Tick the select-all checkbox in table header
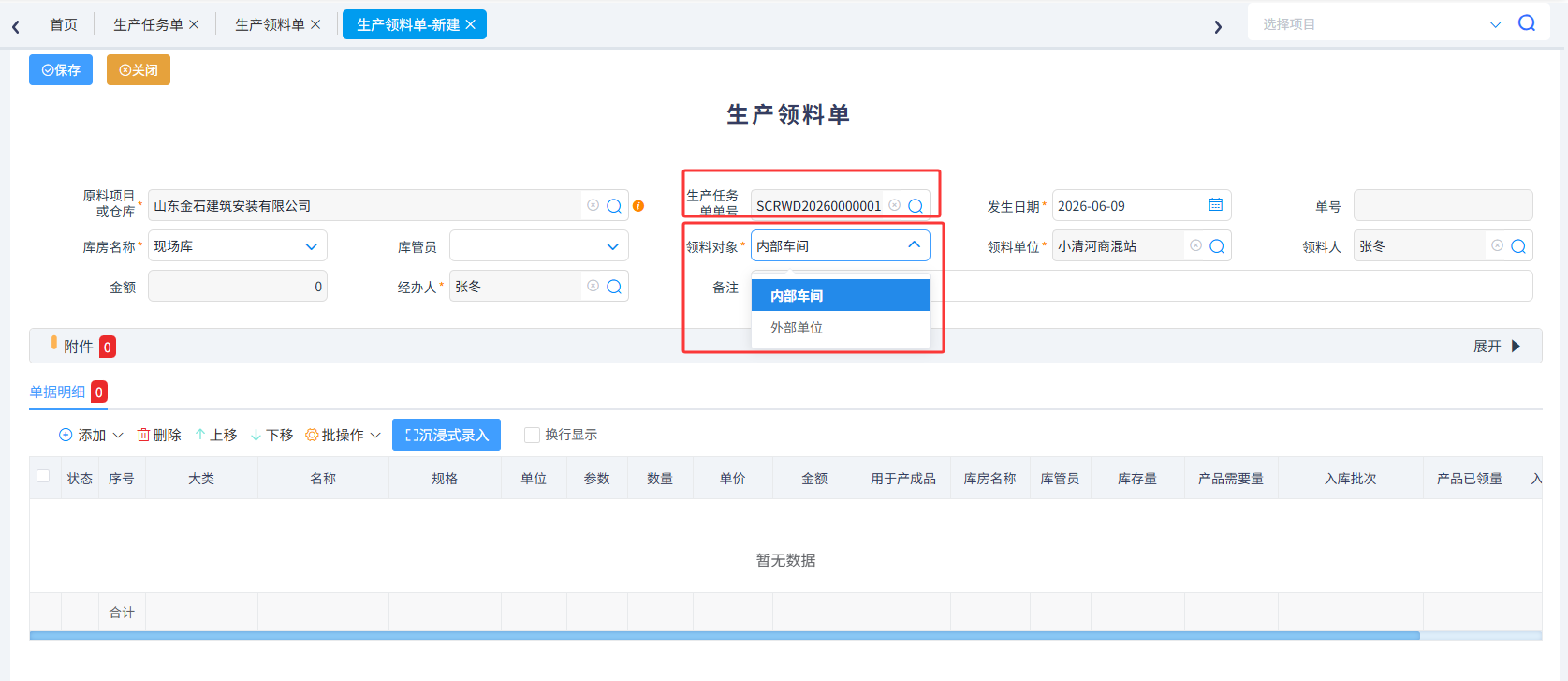 (x=43, y=476)
